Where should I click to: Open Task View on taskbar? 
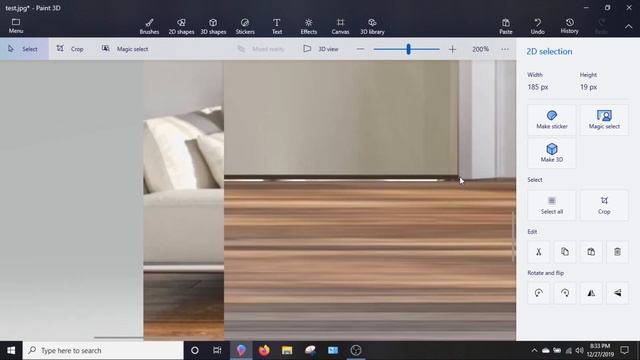click(217, 350)
